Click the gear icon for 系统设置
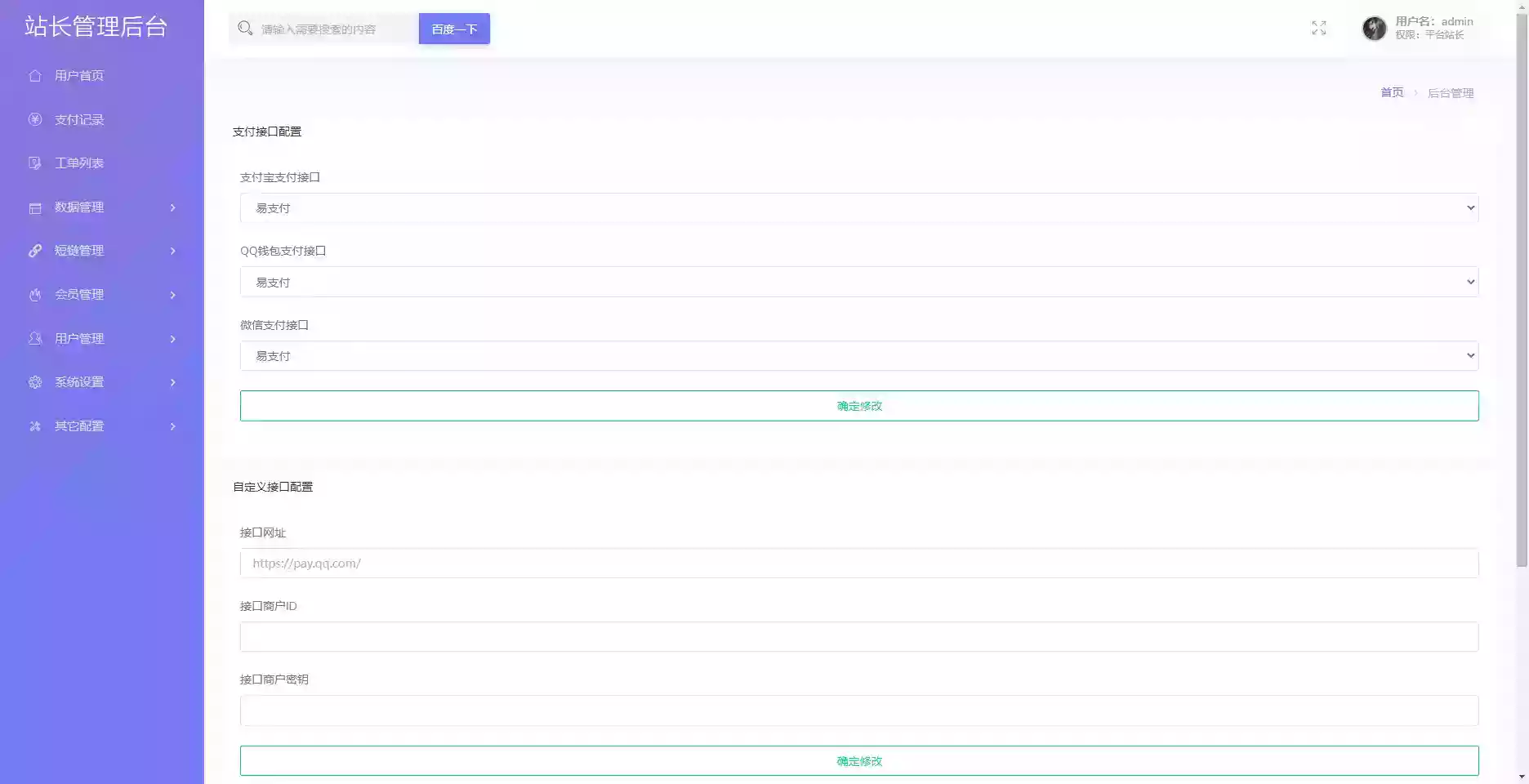This screenshot has width=1529, height=784. click(x=35, y=382)
